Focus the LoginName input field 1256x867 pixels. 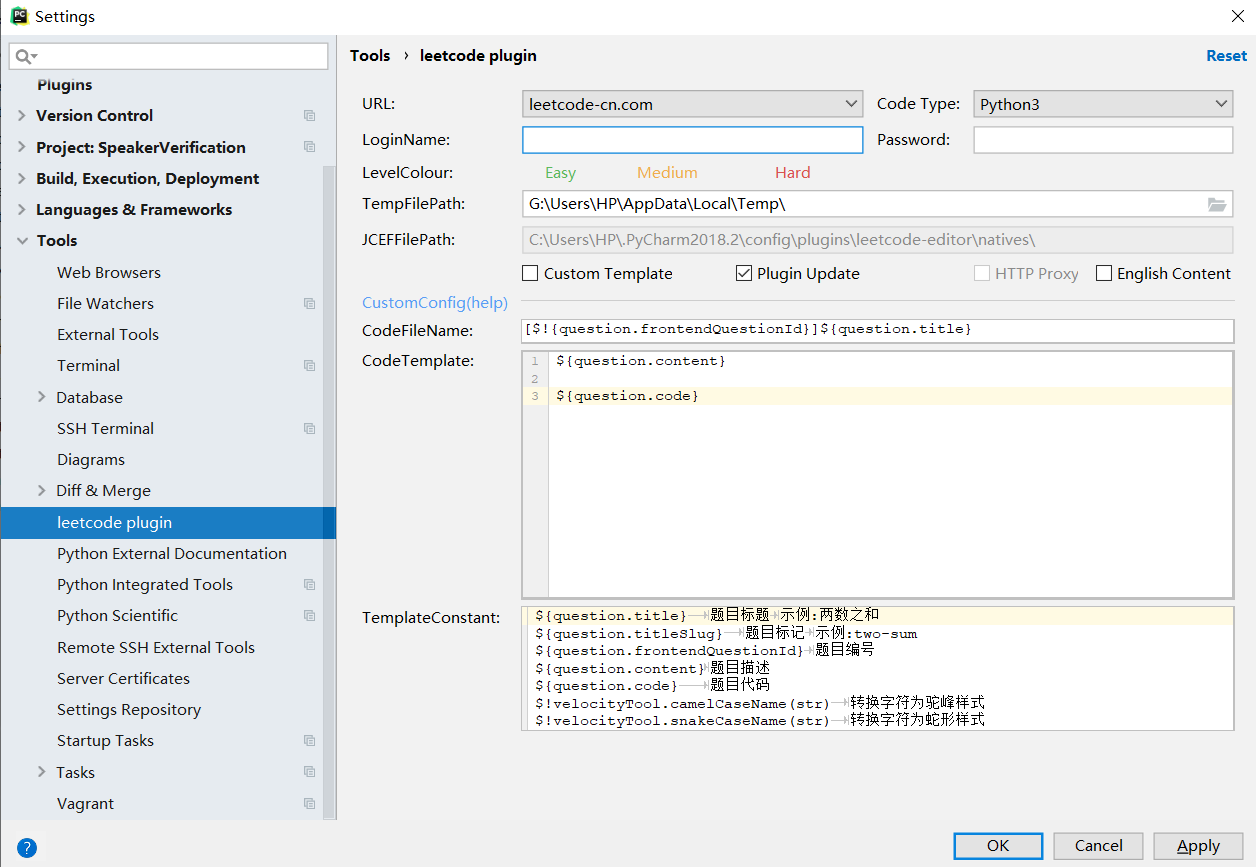pyautogui.click(x=692, y=140)
